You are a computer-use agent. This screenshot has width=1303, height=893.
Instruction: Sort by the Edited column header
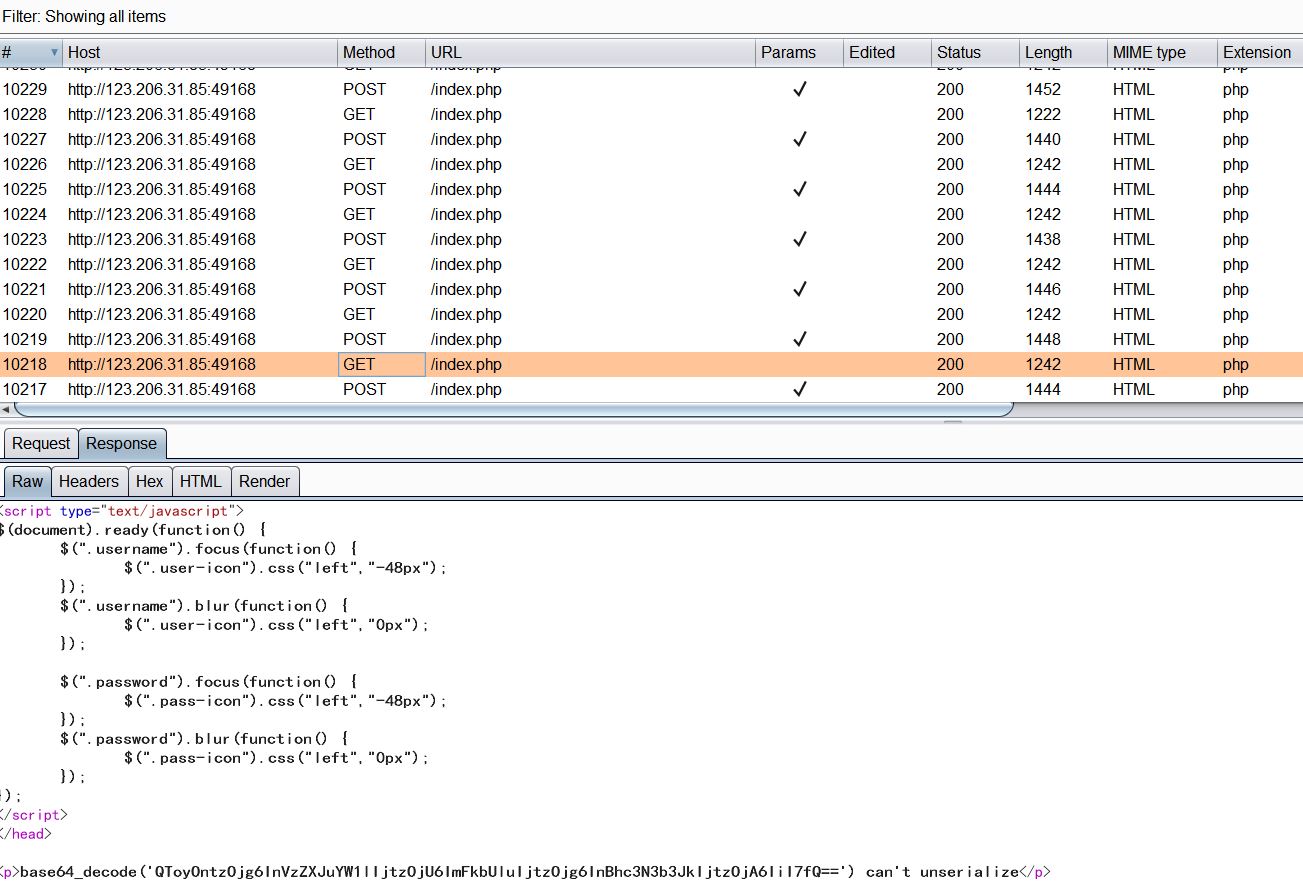tap(887, 52)
